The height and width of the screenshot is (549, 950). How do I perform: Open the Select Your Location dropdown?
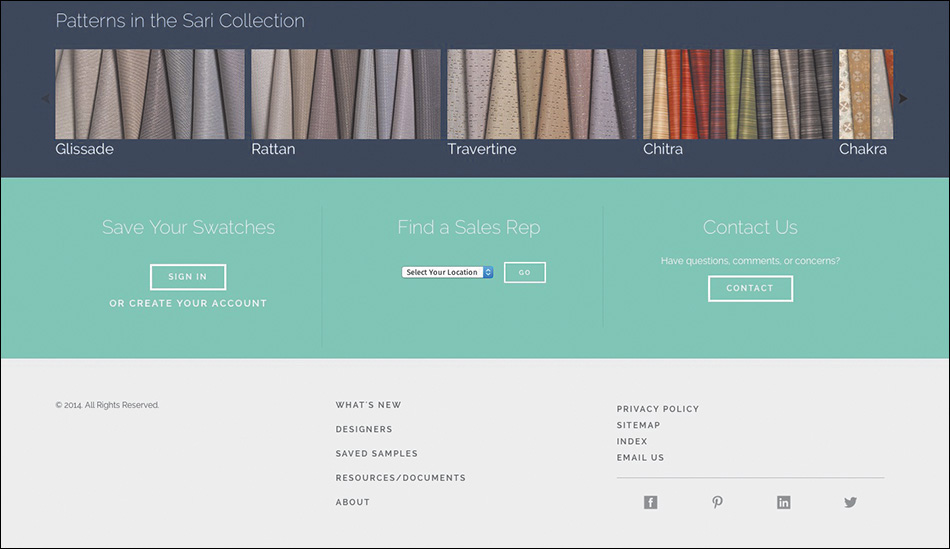[447, 272]
